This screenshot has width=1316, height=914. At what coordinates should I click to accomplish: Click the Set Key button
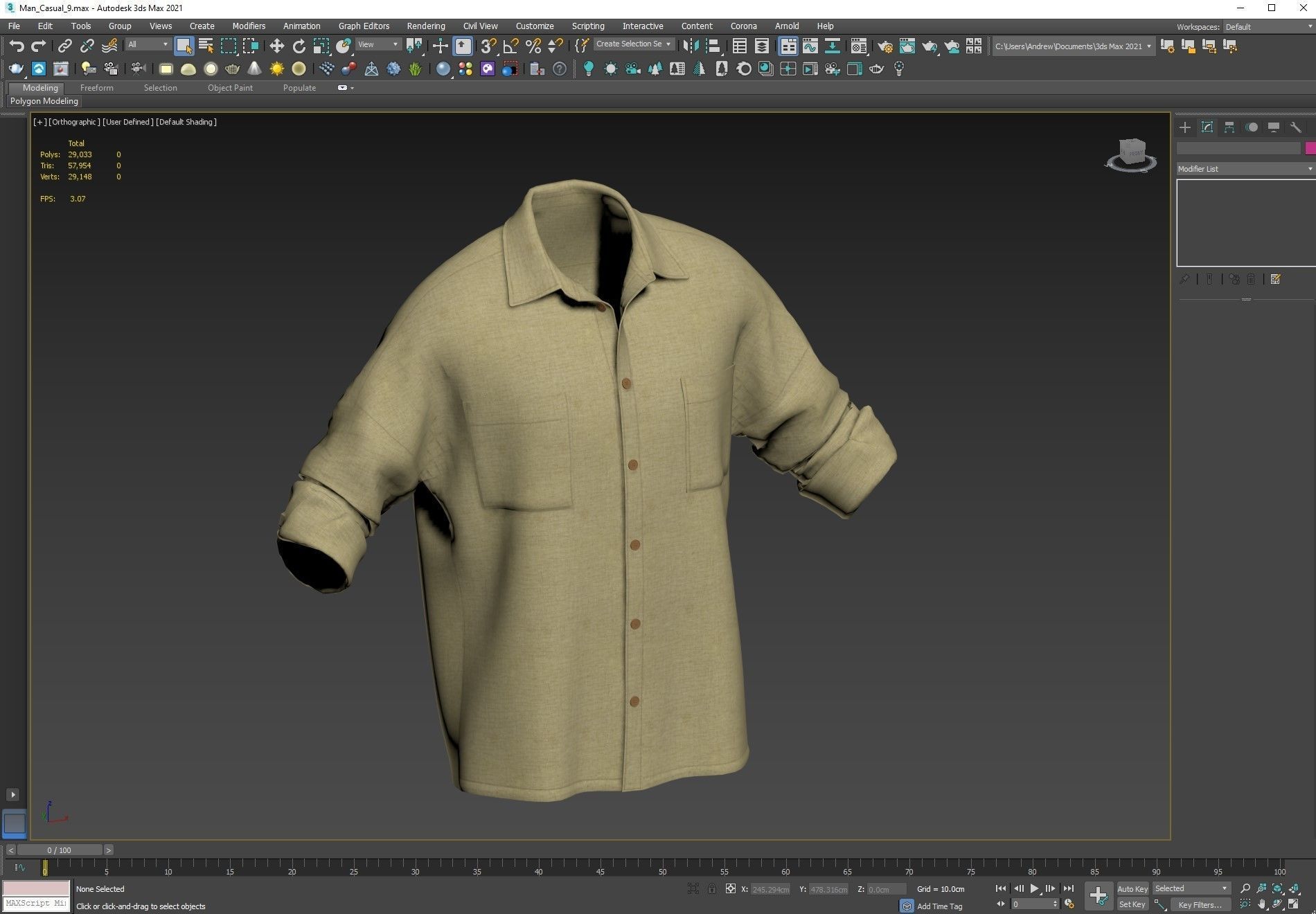coord(1132,904)
